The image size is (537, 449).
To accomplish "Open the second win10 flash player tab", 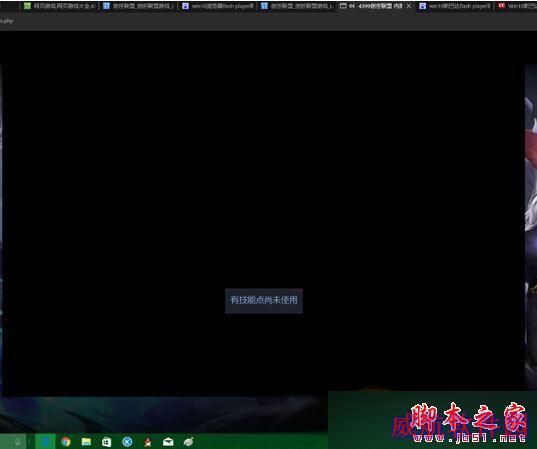I will pos(454,6).
